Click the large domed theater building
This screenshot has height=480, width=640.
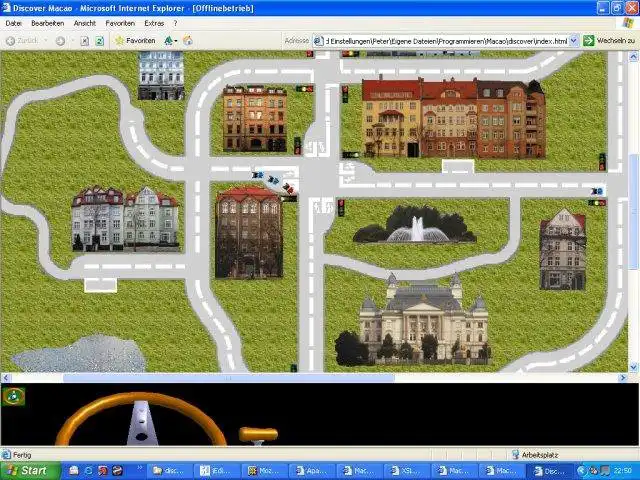click(x=413, y=319)
